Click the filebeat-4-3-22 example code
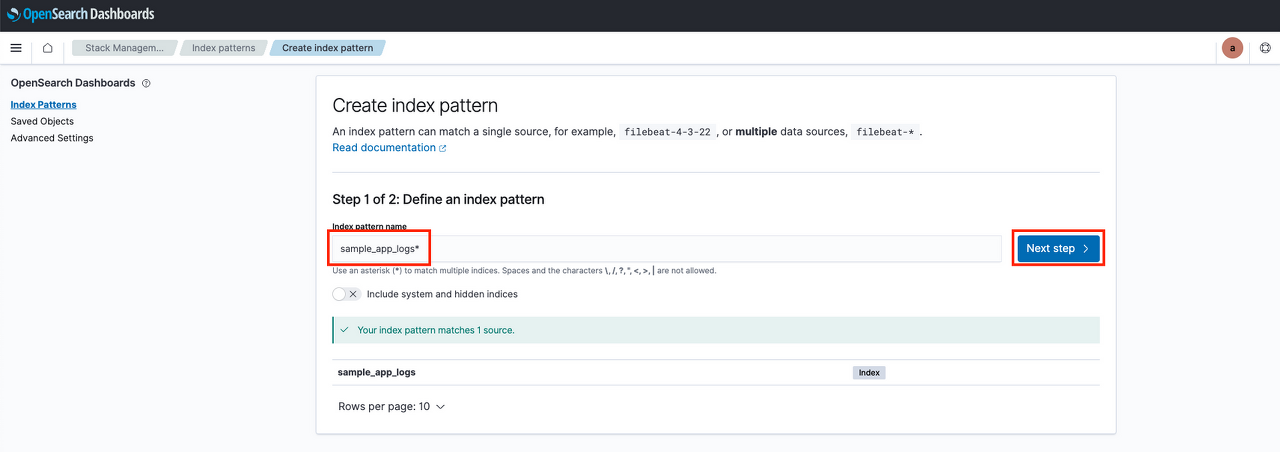The image size is (1280, 452). click(x=667, y=132)
